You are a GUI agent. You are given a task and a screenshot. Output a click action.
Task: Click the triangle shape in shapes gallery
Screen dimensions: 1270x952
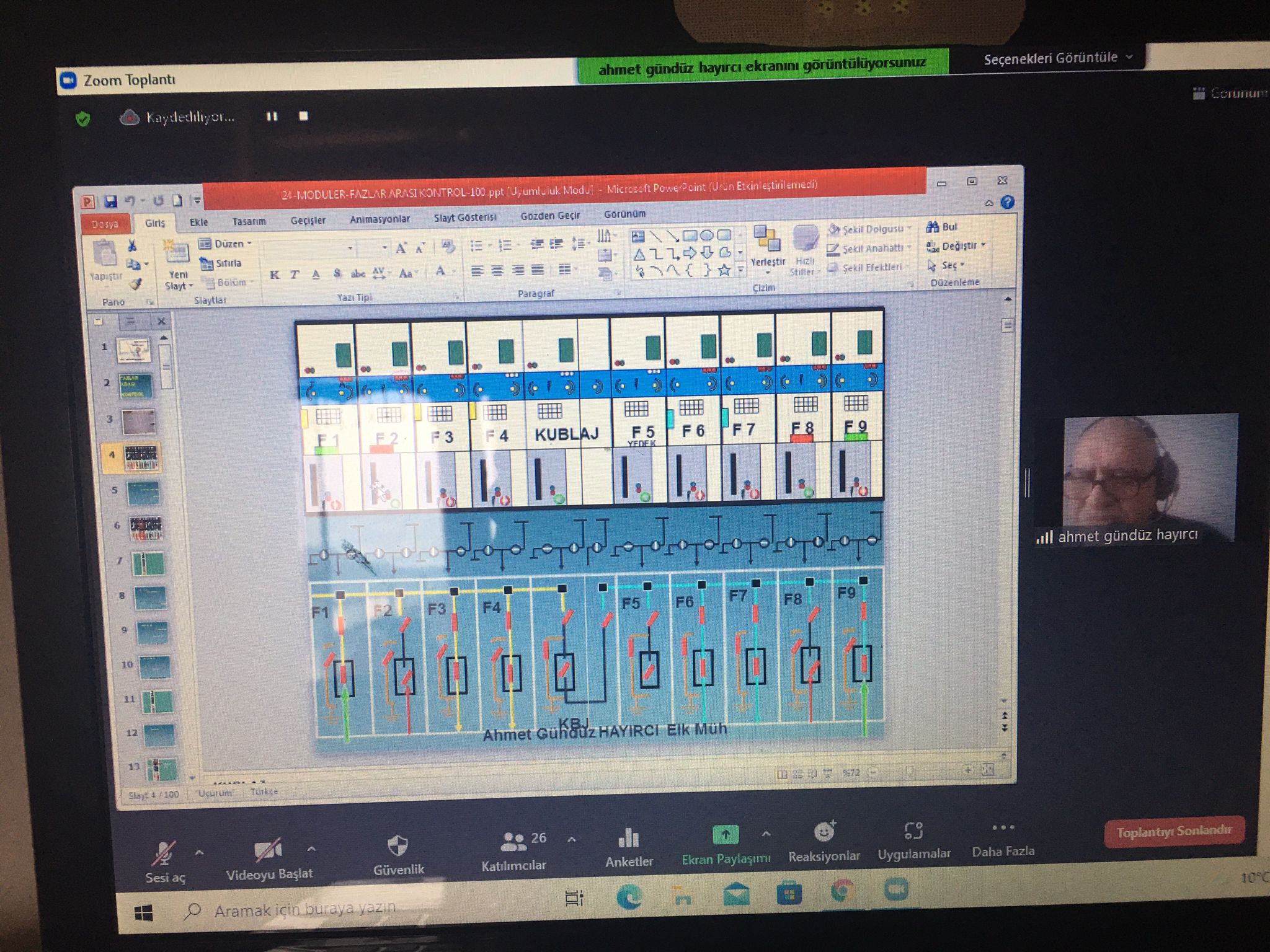point(639,254)
